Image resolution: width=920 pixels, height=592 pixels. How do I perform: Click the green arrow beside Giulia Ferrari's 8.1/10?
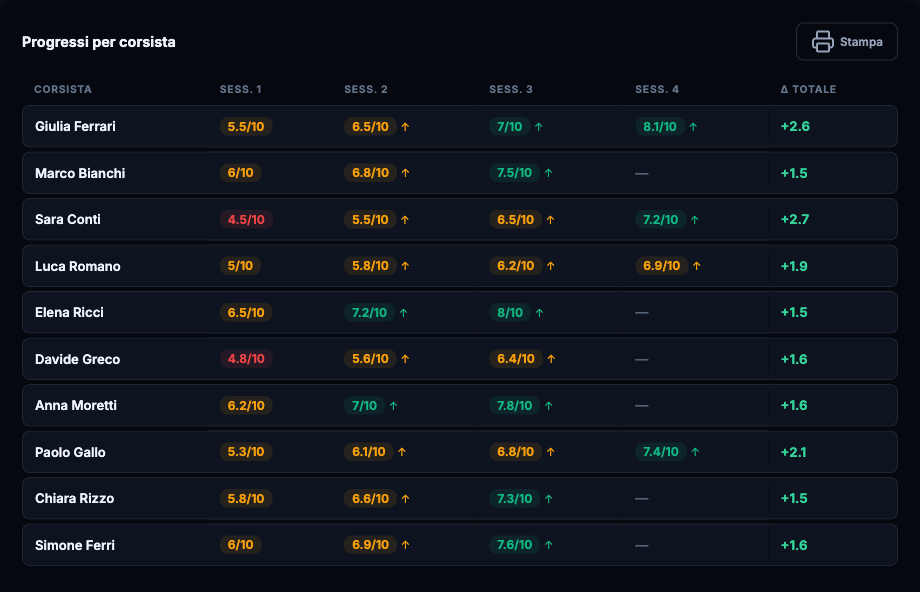tap(694, 127)
